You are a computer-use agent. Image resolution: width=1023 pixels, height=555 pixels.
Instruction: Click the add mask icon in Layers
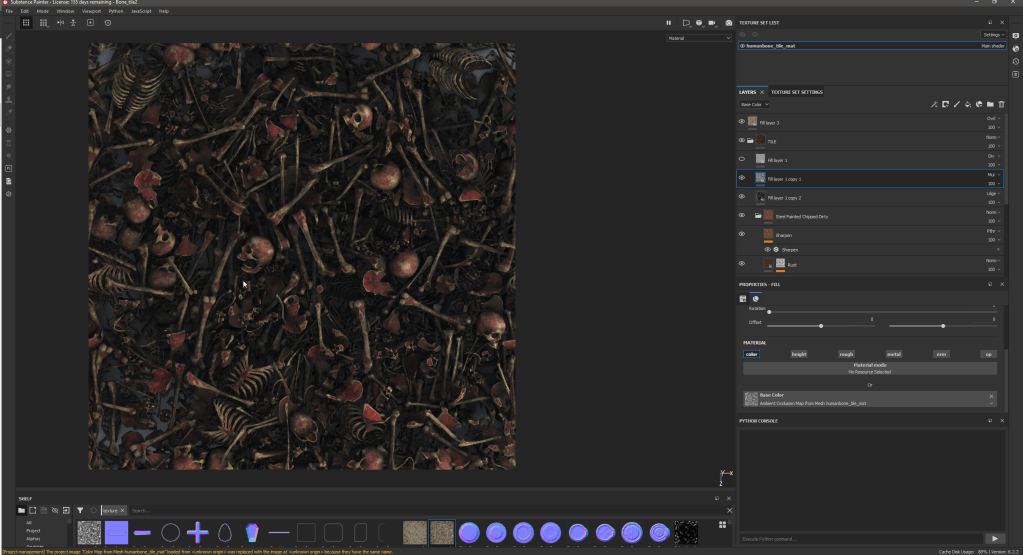coord(945,104)
